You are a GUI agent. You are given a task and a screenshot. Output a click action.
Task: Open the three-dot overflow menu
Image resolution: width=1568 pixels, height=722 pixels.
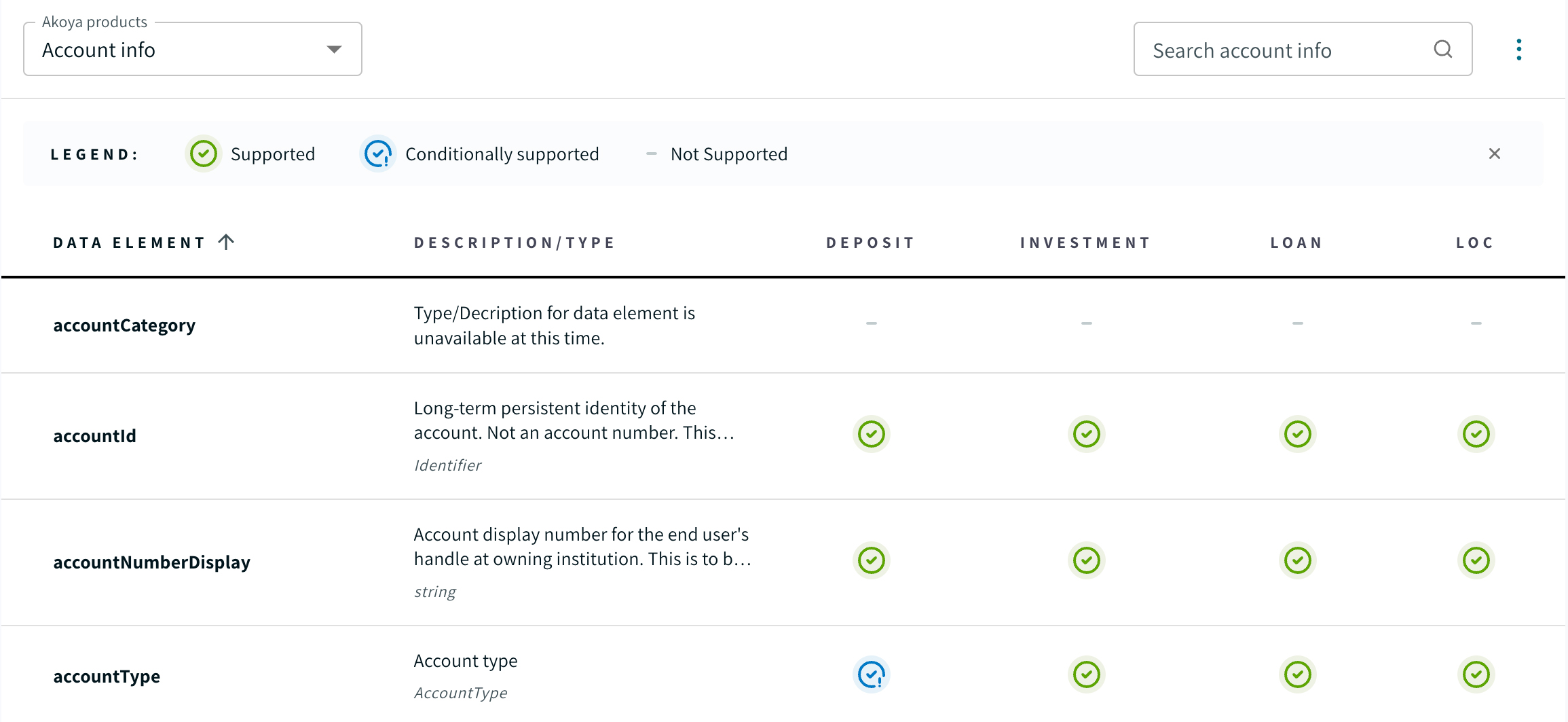[1519, 49]
